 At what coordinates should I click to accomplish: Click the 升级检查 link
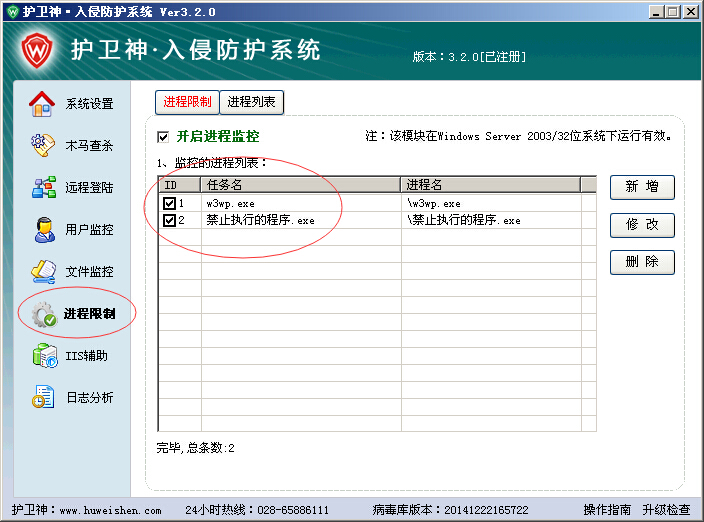point(666,509)
